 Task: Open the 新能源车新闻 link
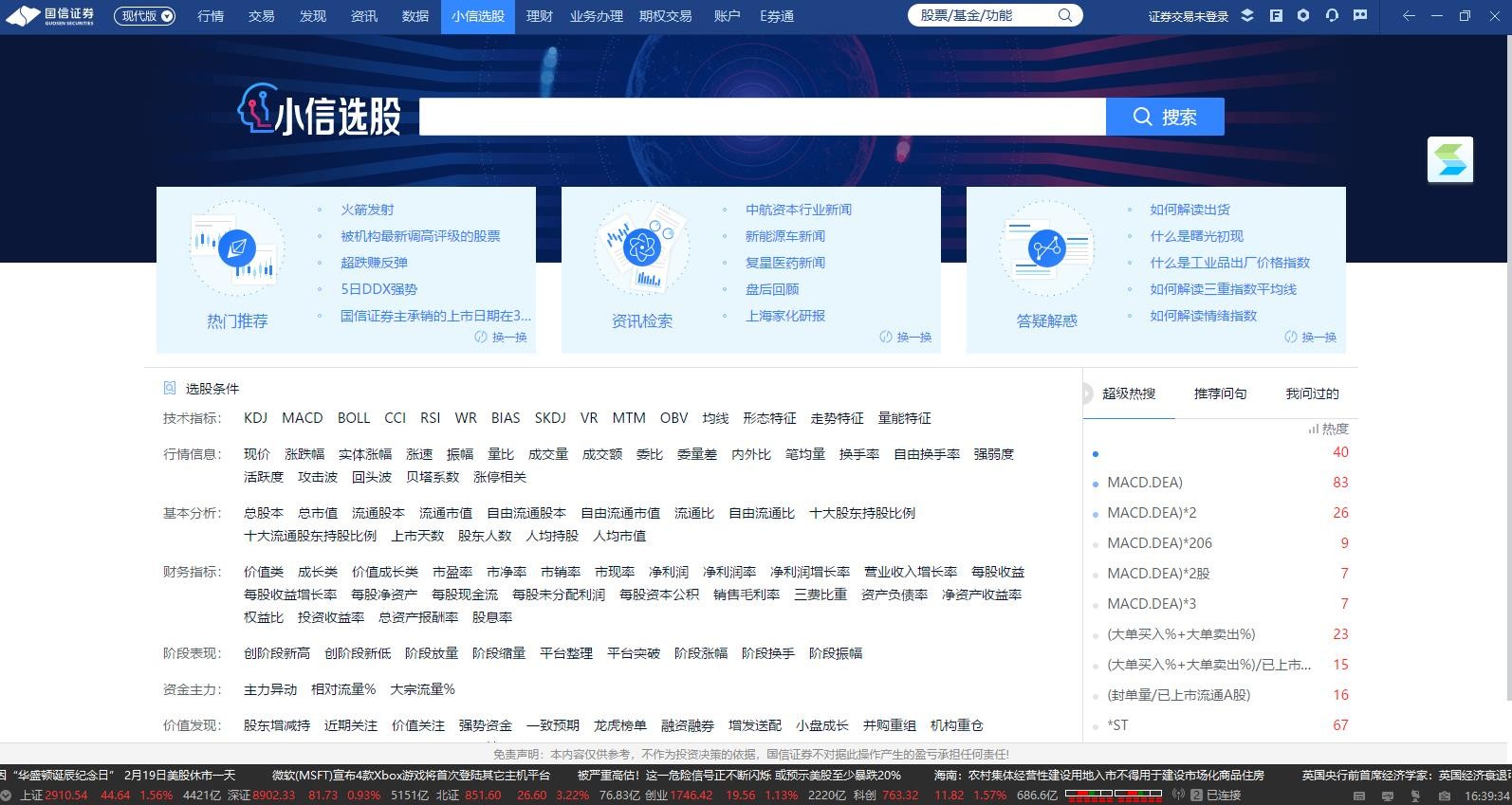785,236
